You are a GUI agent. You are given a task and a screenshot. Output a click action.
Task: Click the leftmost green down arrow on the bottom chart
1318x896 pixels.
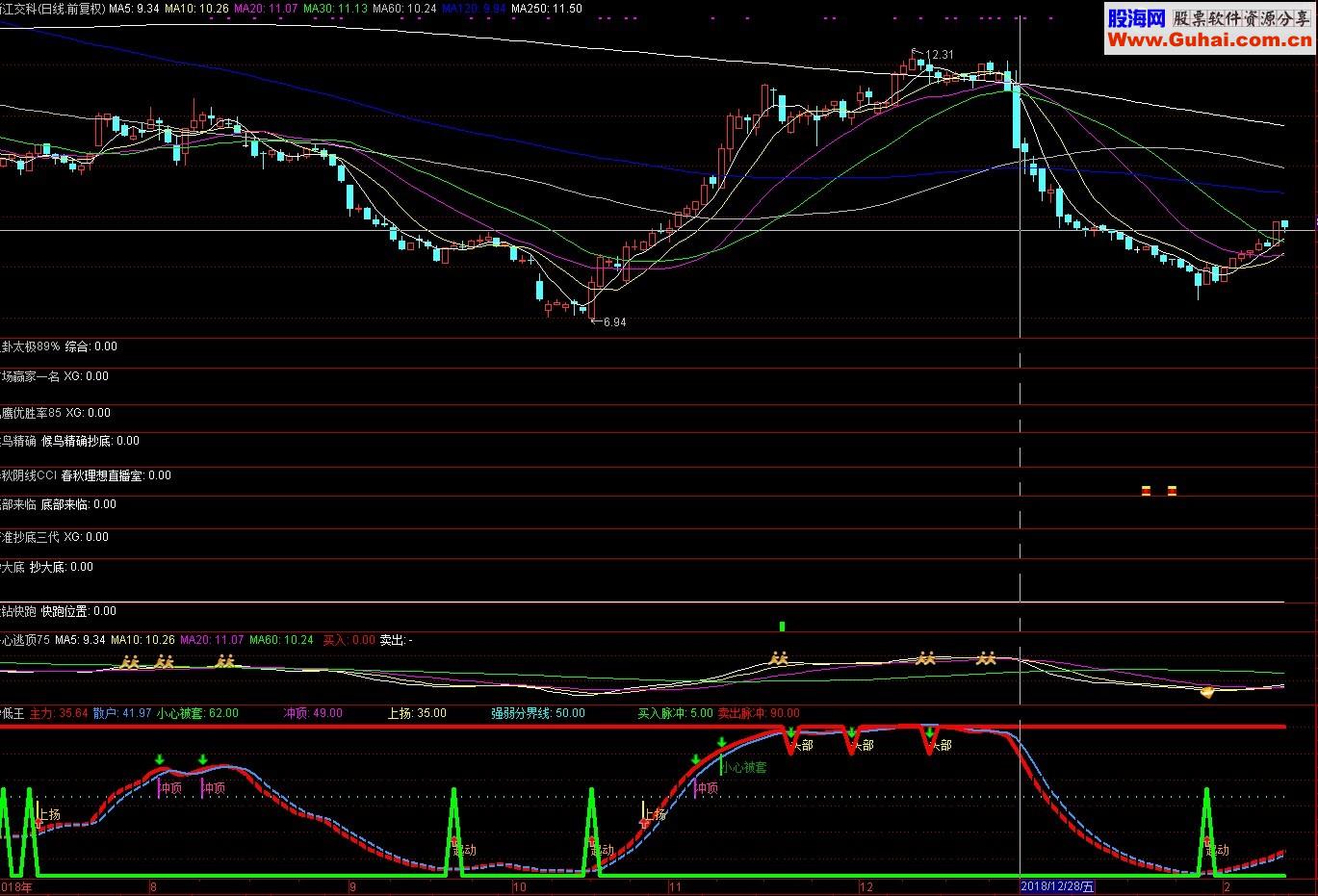pyautogui.click(x=160, y=760)
